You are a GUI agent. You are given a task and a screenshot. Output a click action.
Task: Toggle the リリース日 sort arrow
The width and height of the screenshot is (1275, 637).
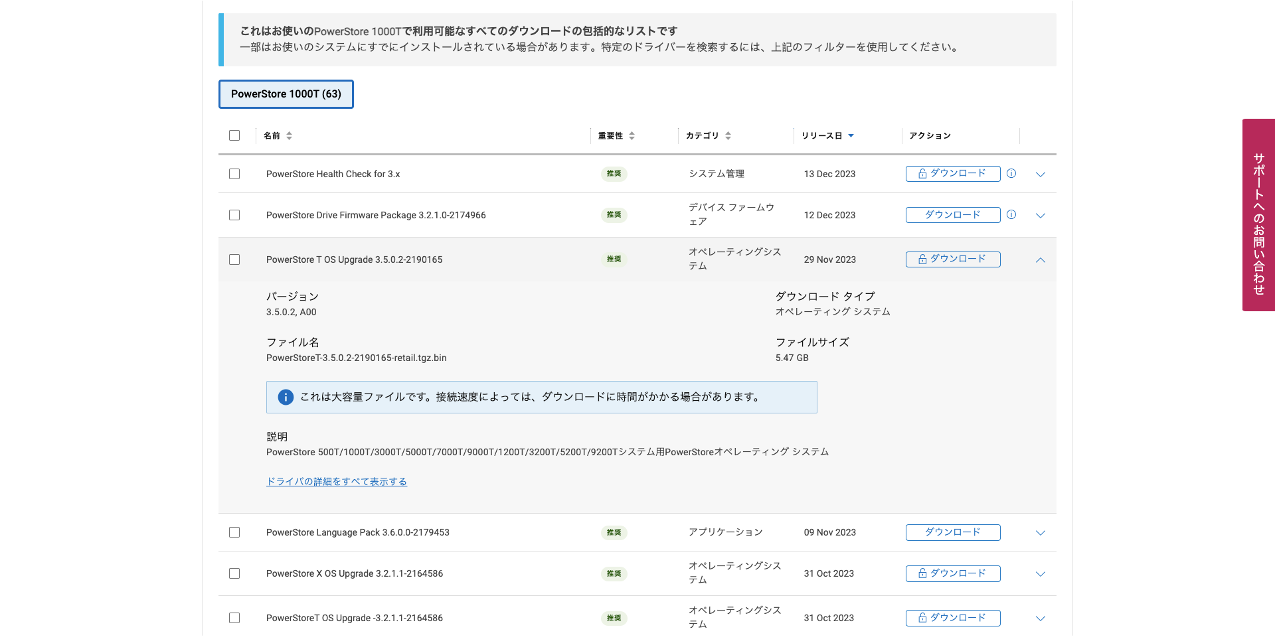click(x=851, y=136)
